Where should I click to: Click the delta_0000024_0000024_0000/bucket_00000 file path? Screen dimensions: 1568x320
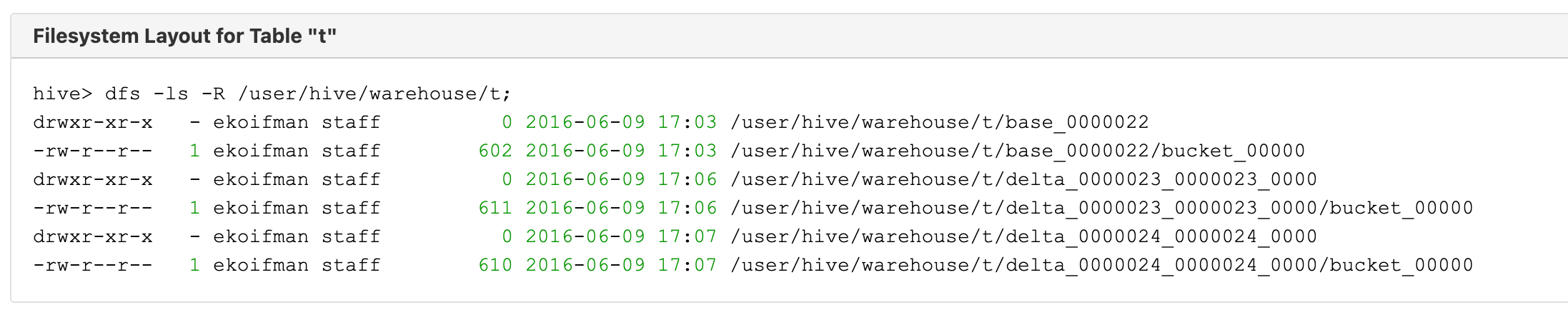tap(1101, 266)
